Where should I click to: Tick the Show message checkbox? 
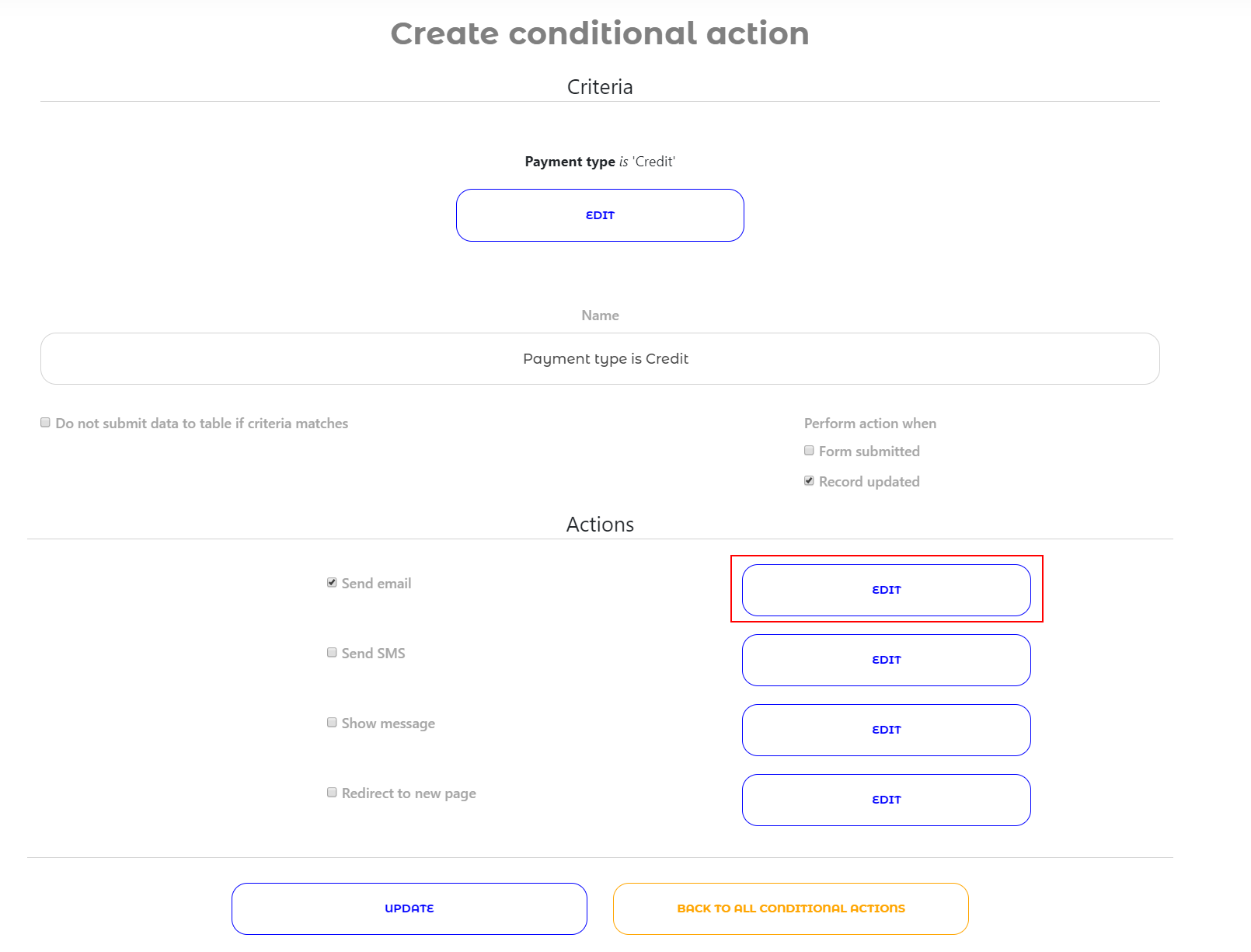(332, 723)
